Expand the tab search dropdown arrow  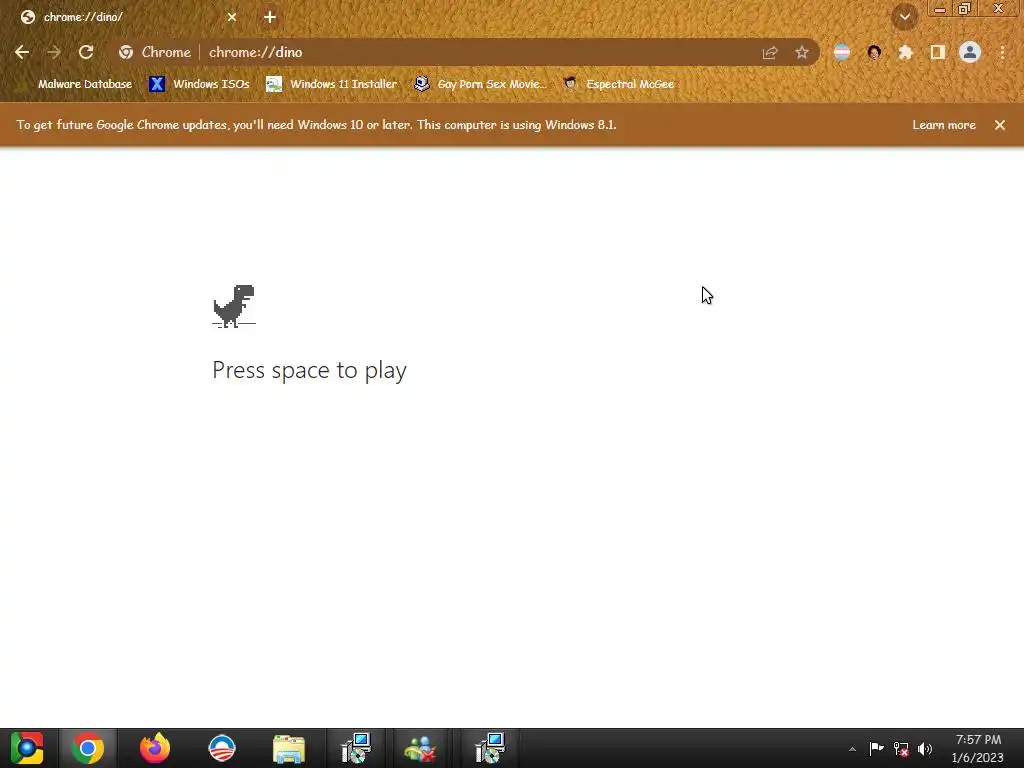(x=905, y=17)
